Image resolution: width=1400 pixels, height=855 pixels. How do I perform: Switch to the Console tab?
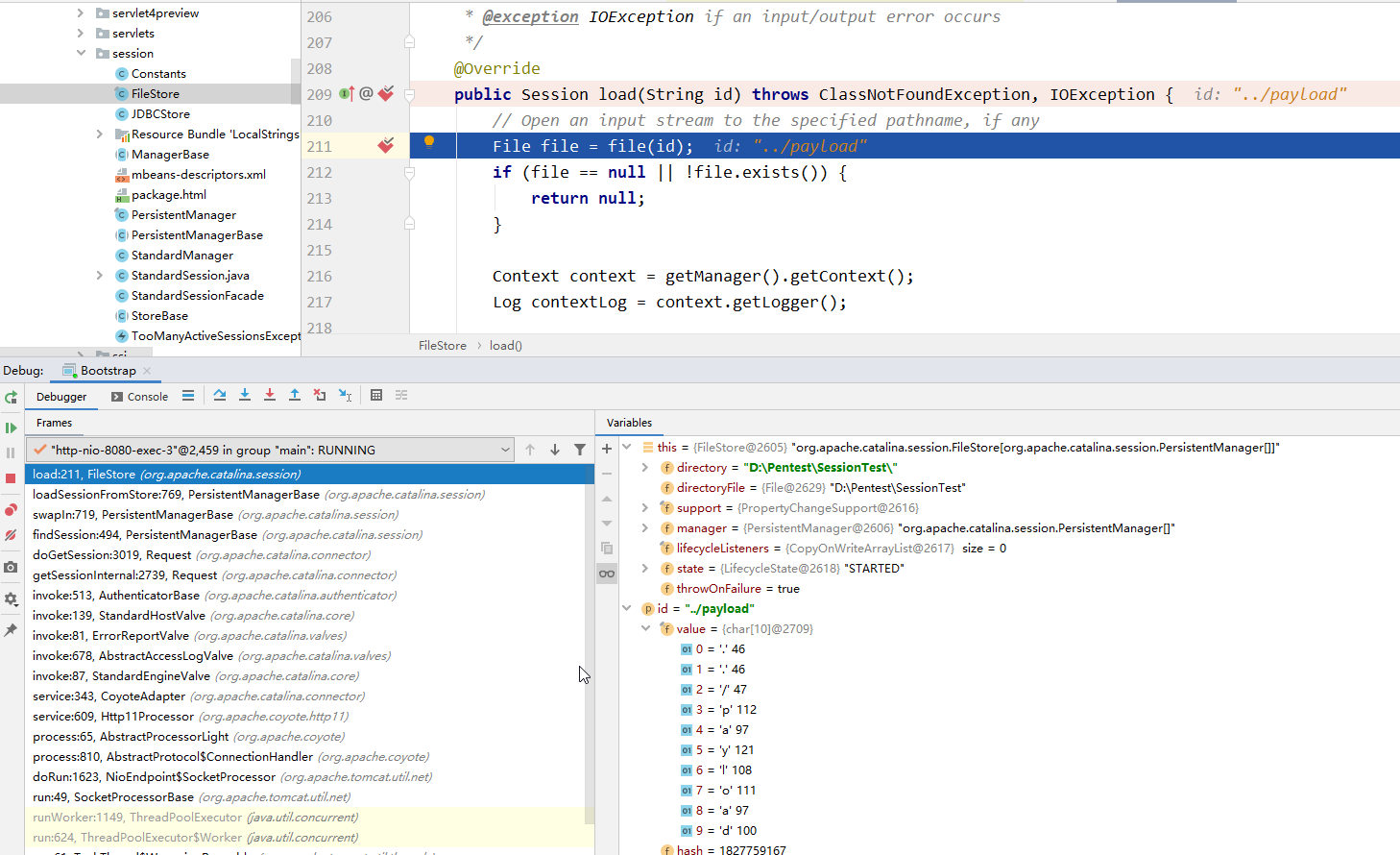click(139, 397)
